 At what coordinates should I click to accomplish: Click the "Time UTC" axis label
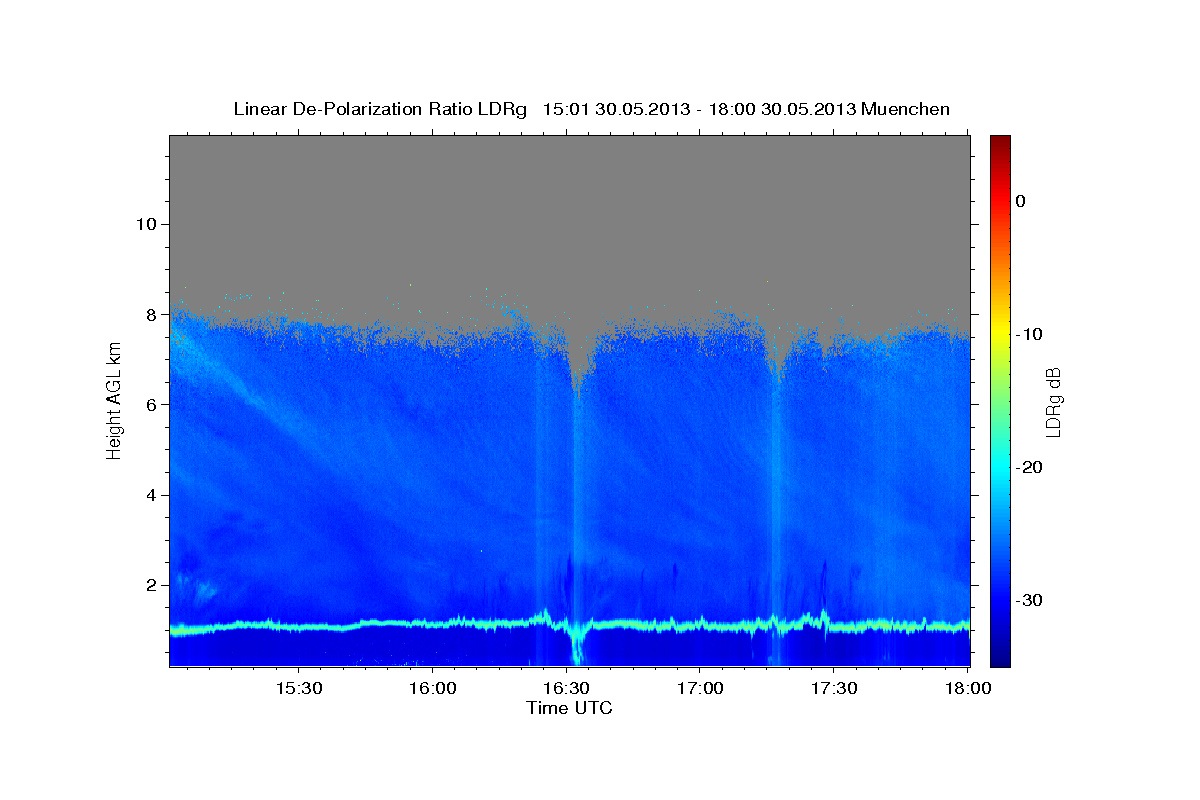tap(569, 708)
